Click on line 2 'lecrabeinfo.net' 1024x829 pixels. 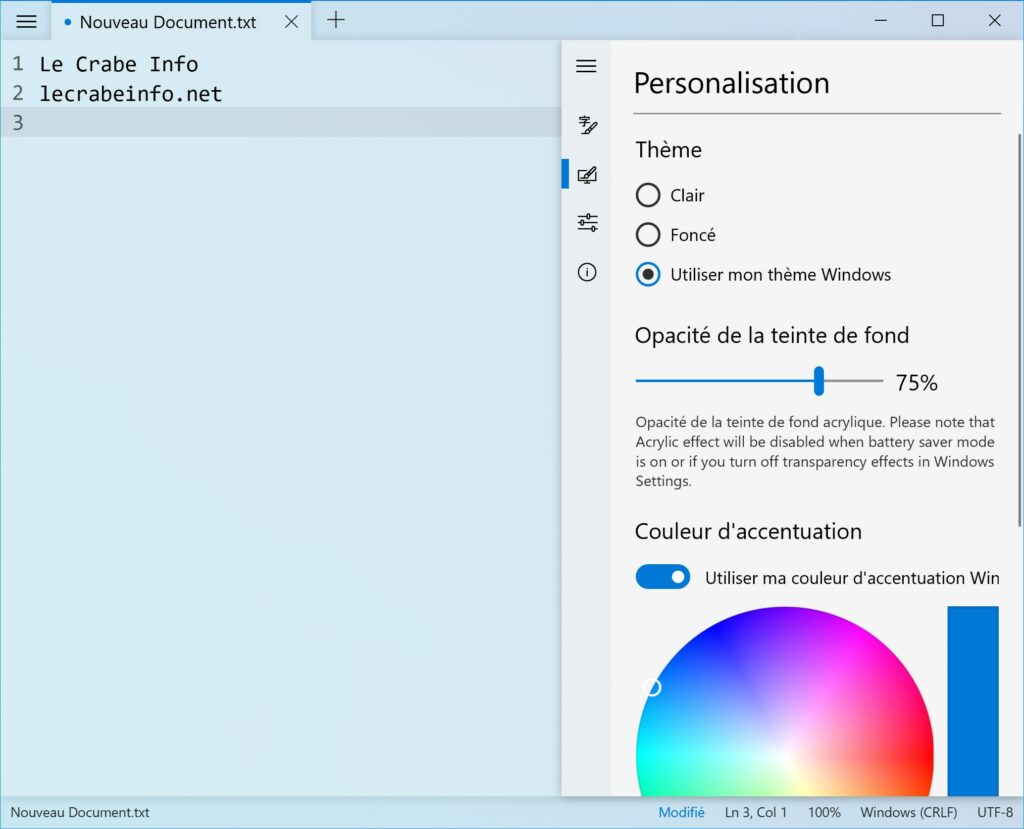(131, 93)
